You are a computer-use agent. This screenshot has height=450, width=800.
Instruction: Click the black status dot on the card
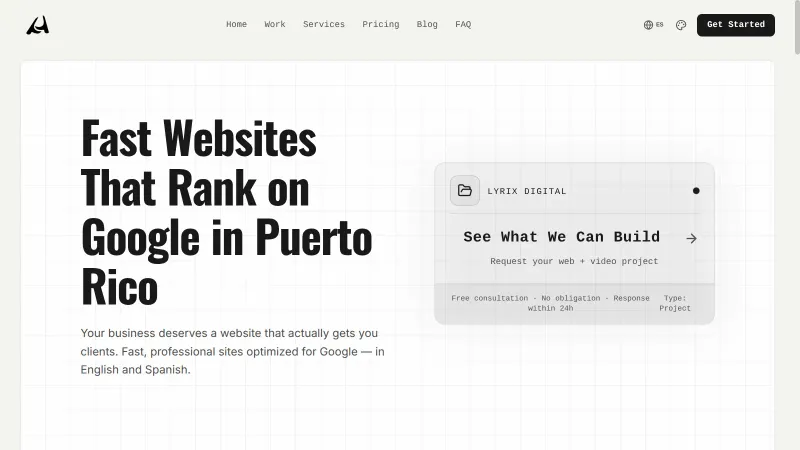(696, 191)
